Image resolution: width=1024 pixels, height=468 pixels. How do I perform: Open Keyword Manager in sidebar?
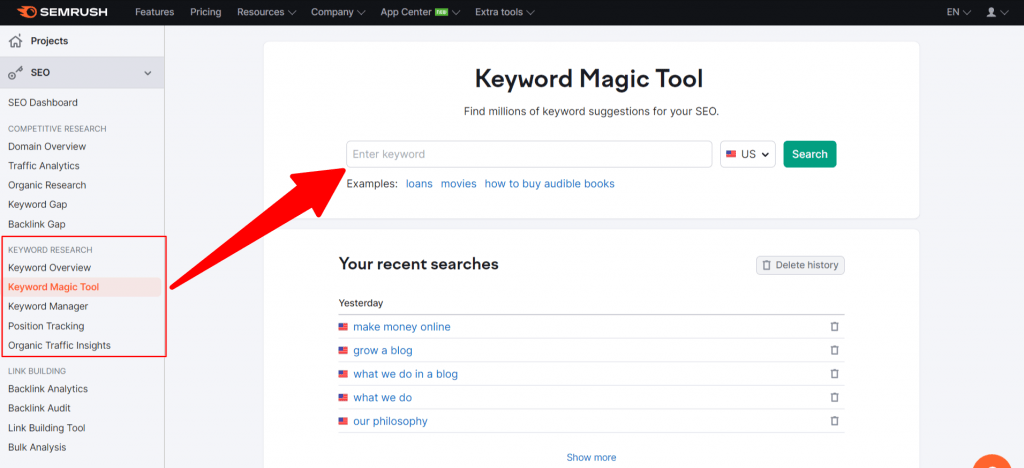(x=48, y=306)
